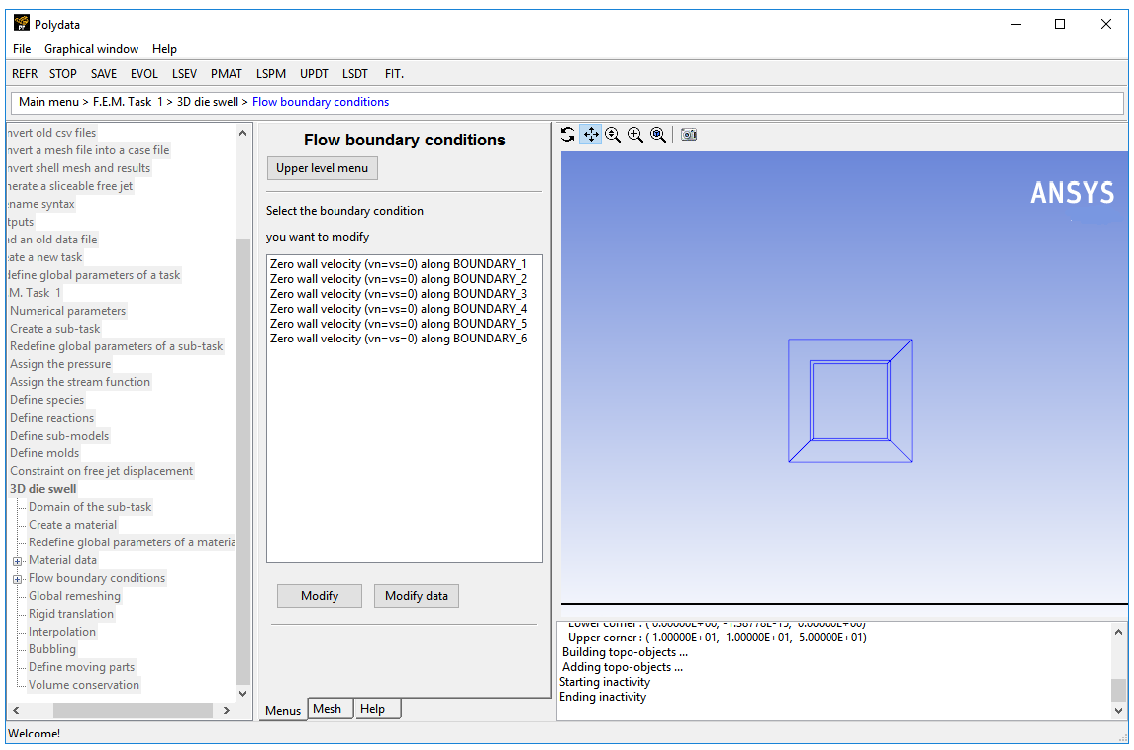Open the Graphical window menu
The width and height of the screenshot is (1134, 750).
(91, 48)
